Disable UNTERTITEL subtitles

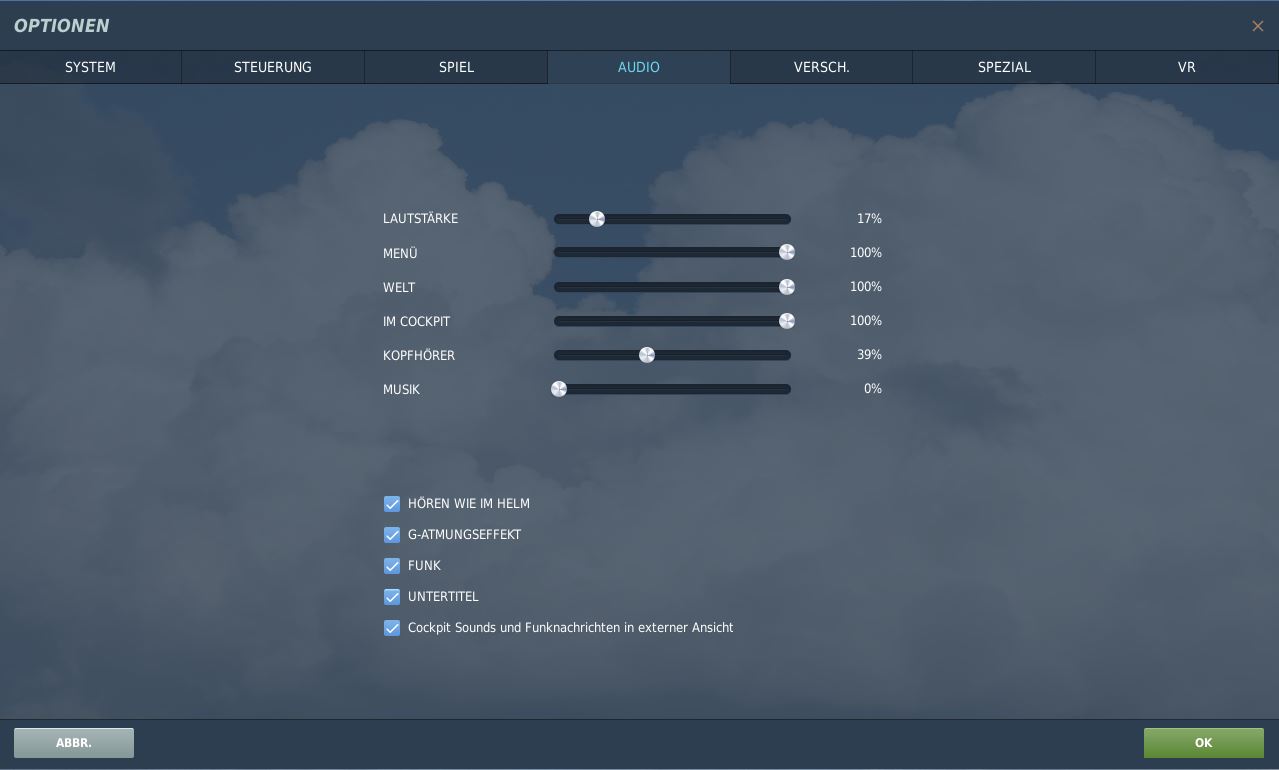392,597
